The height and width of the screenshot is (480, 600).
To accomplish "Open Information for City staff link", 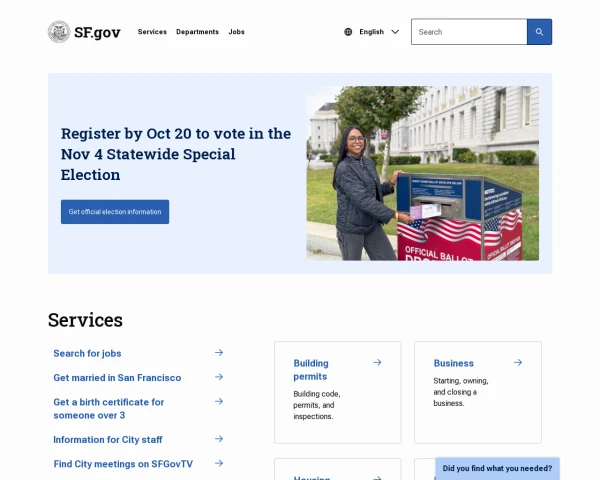I will click(x=108, y=440).
